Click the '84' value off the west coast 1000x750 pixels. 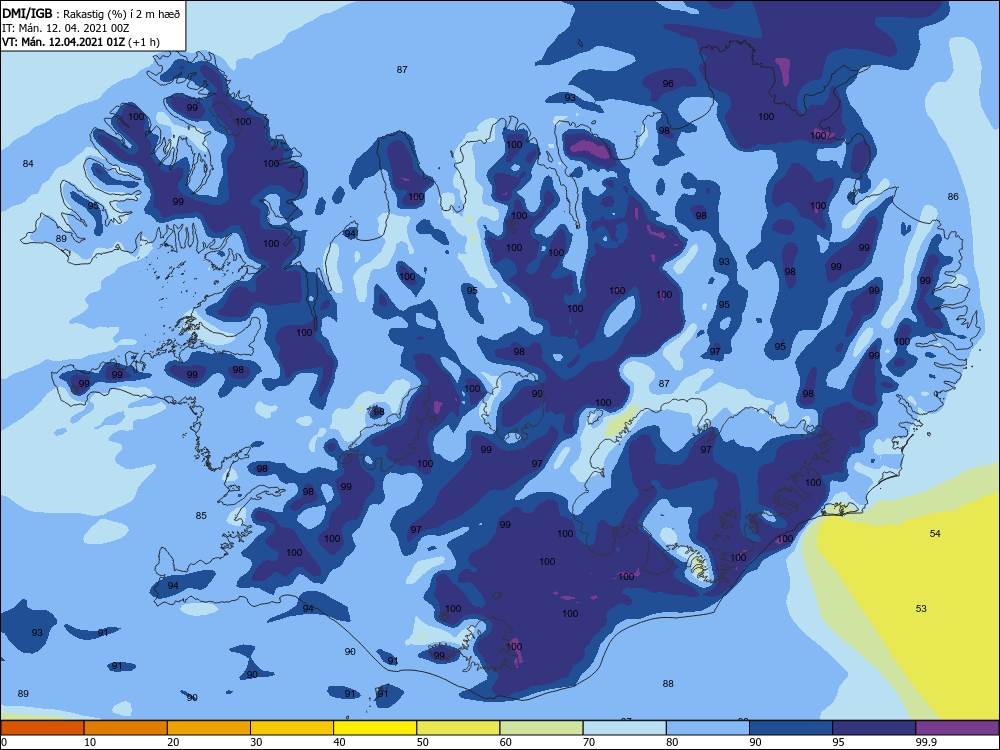[x=28, y=163]
